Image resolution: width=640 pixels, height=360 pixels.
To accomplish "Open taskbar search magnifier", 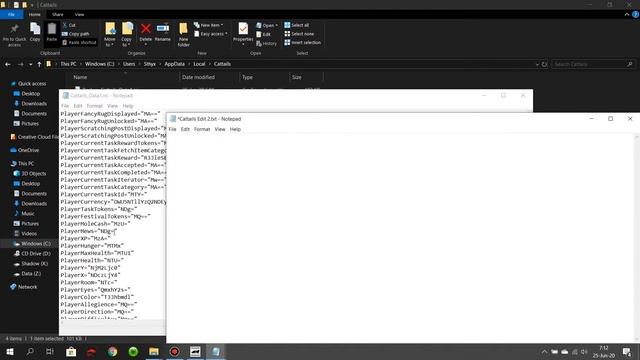I will (30, 351).
